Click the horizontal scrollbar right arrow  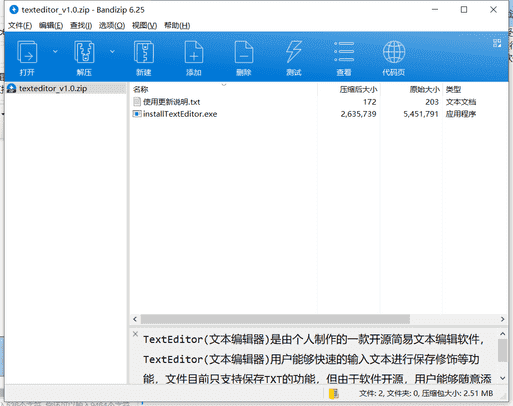[x=502, y=319]
